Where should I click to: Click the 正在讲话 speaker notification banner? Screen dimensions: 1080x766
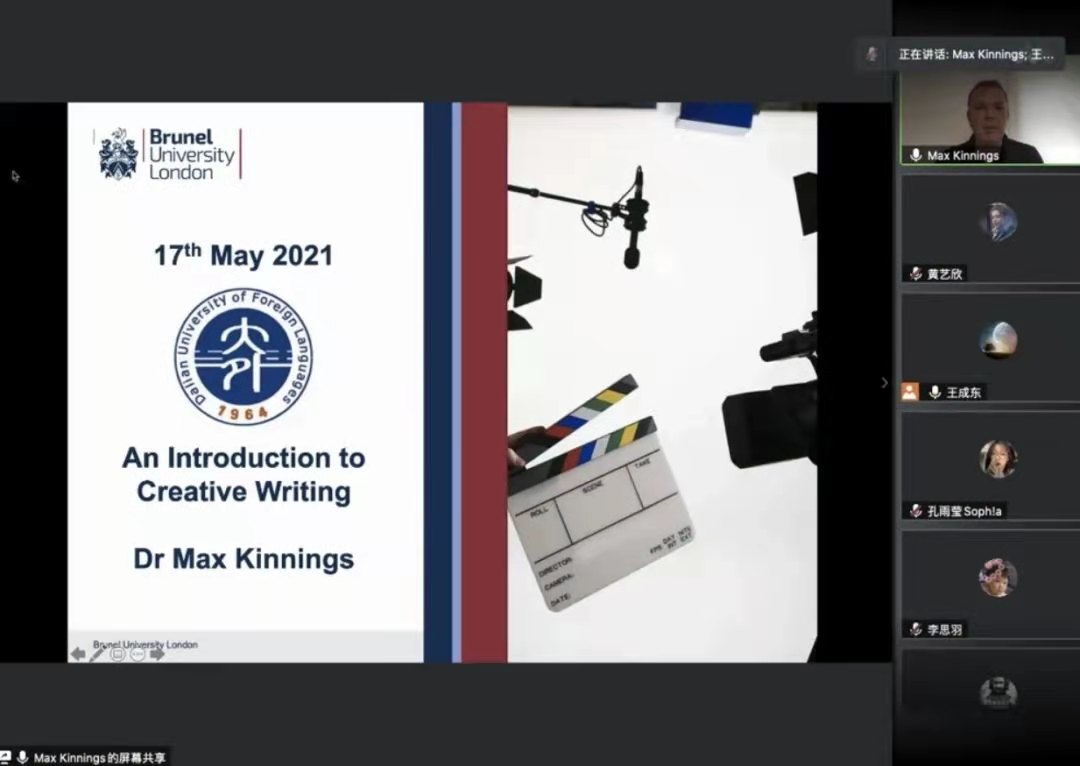click(975, 54)
